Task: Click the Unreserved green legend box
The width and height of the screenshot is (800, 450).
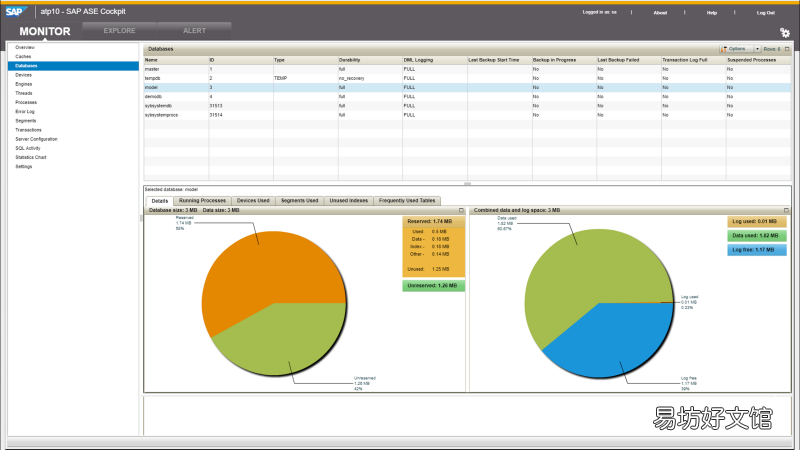Action: click(x=433, y=286)
